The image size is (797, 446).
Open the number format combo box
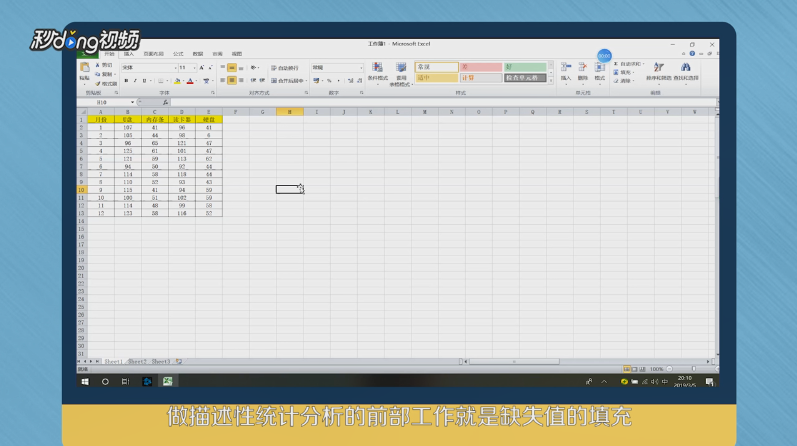pyautogui.click(x=337, y=68)
